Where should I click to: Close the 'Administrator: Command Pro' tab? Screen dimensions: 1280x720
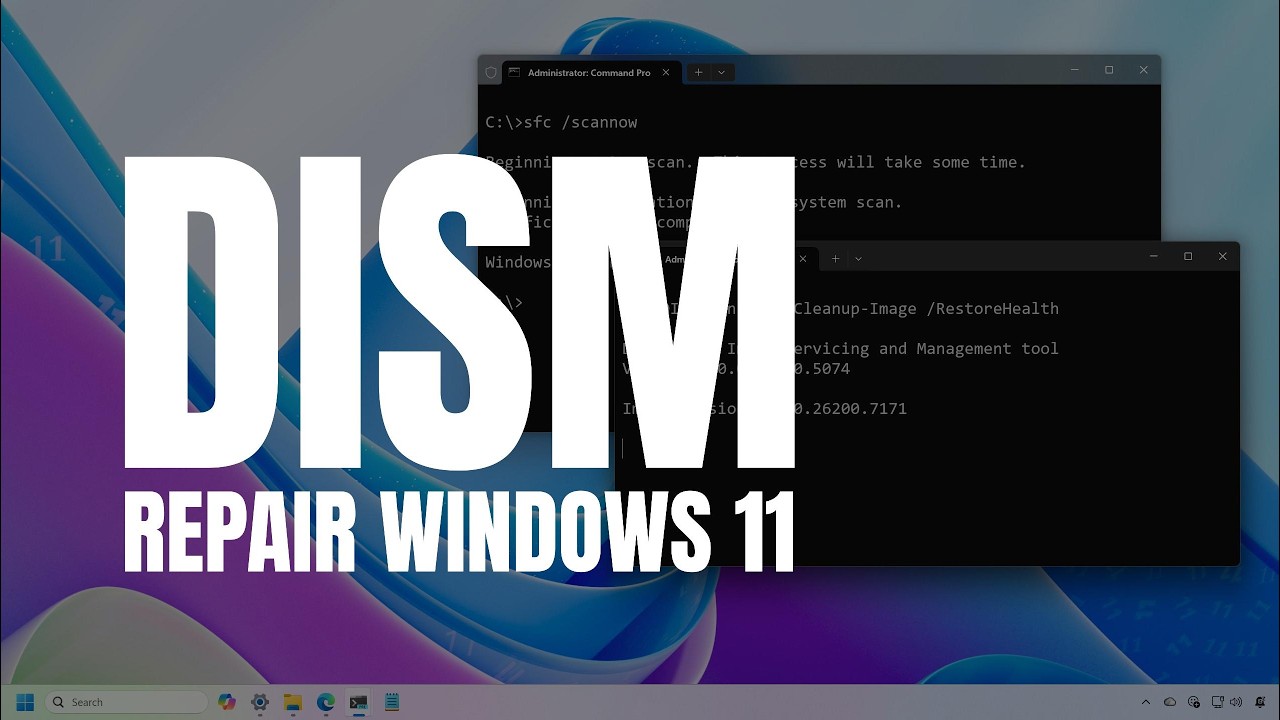pos(666,72)
